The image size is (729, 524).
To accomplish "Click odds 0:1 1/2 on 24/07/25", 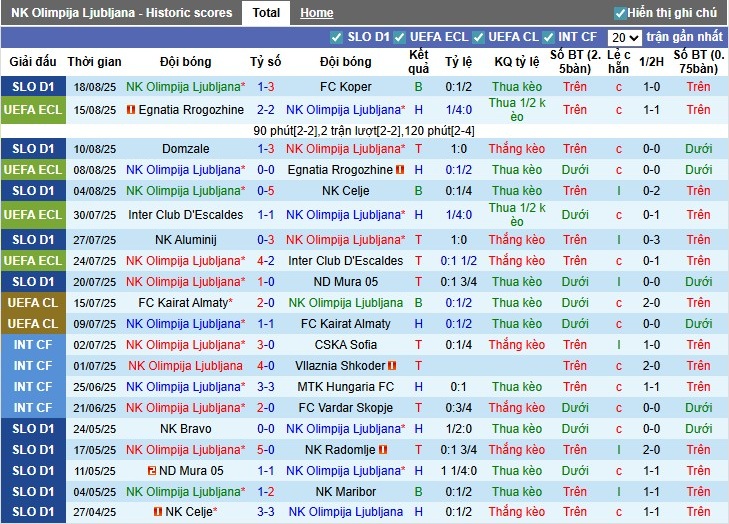I will [x=458, y=261].
